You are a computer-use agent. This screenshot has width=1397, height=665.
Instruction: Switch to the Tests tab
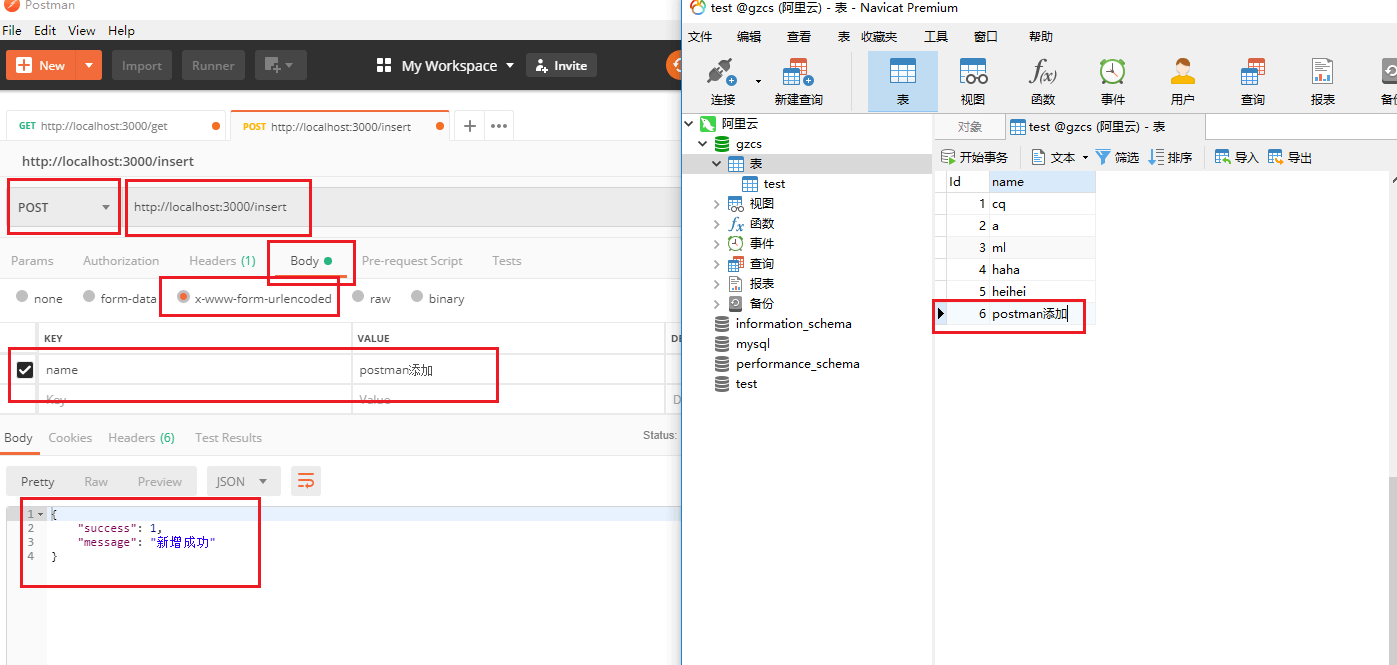[x=507, y=261]
